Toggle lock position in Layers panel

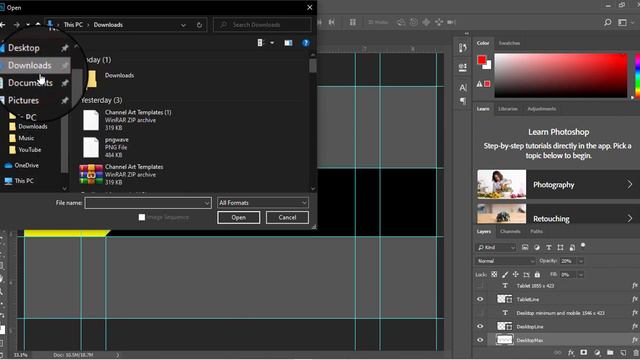516,274
